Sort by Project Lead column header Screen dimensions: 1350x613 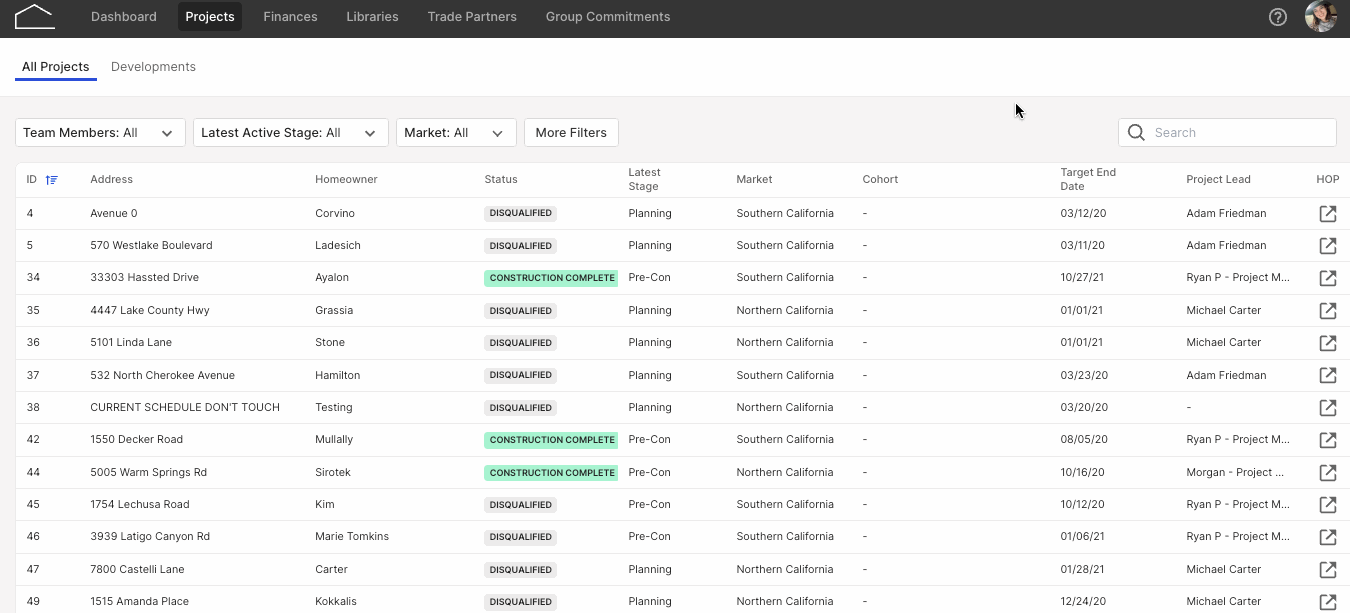pyautogui.click(x=1218, y=180)
